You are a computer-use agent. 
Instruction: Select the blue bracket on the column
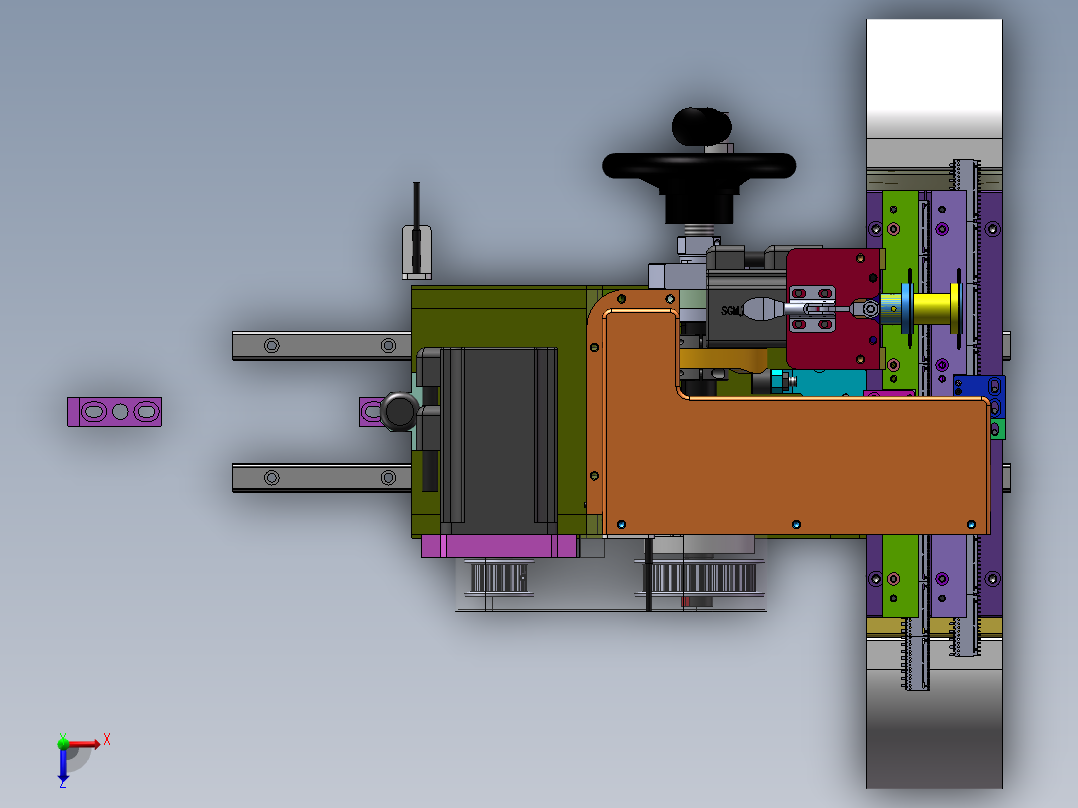coord(980,397)
